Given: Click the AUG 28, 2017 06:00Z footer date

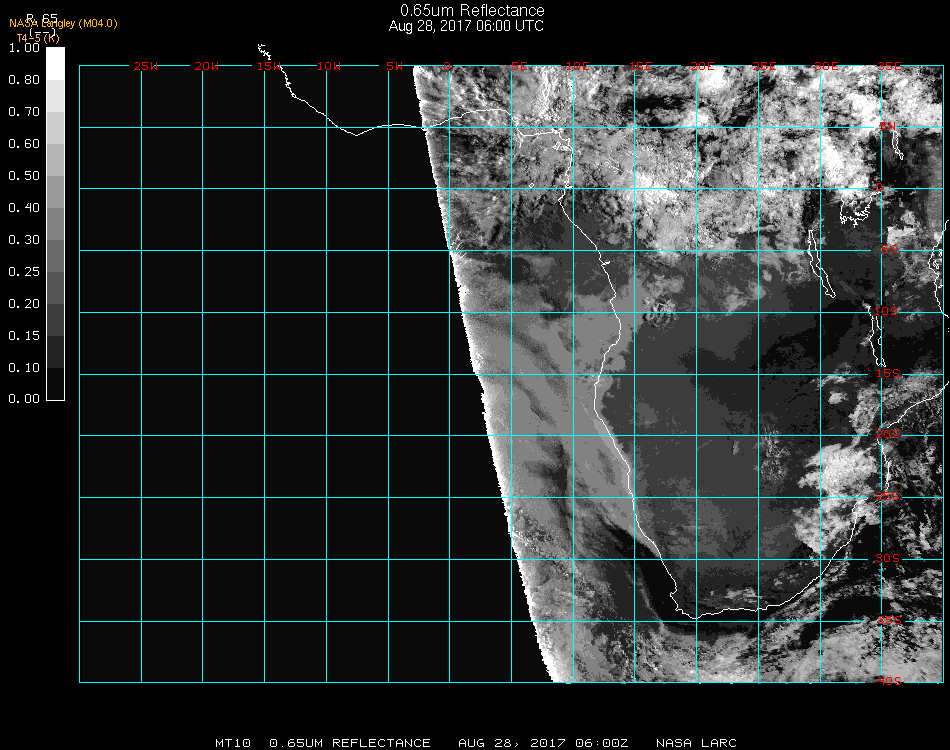Looking at the screenshot, I should [543, 743].
